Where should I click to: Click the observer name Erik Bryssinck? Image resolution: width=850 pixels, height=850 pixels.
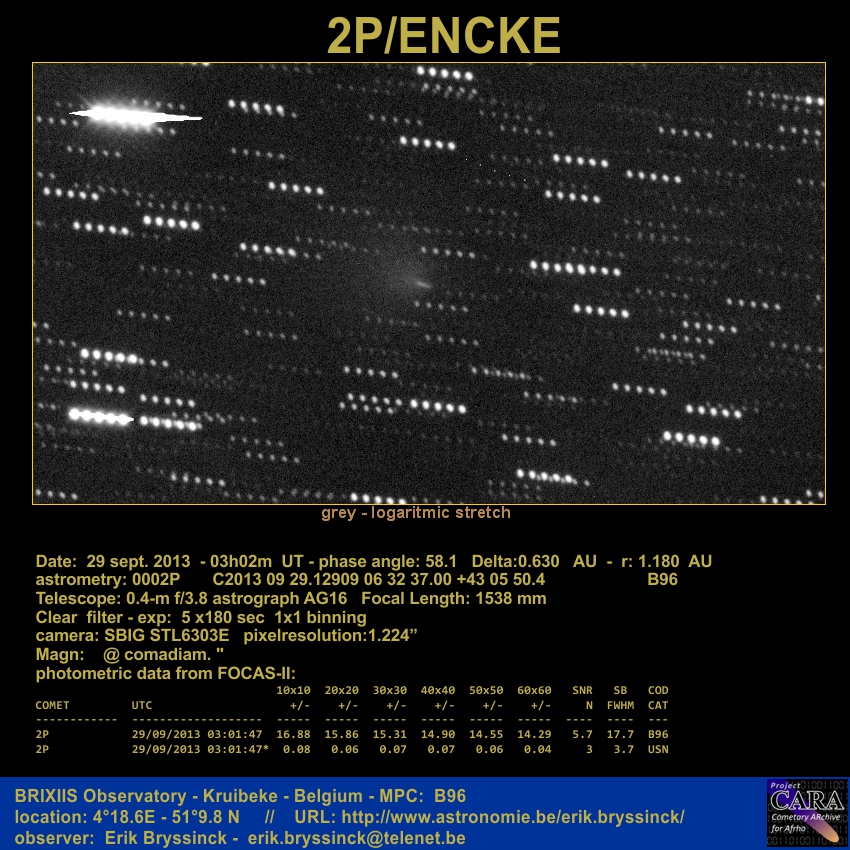click(x=165, y=838)
